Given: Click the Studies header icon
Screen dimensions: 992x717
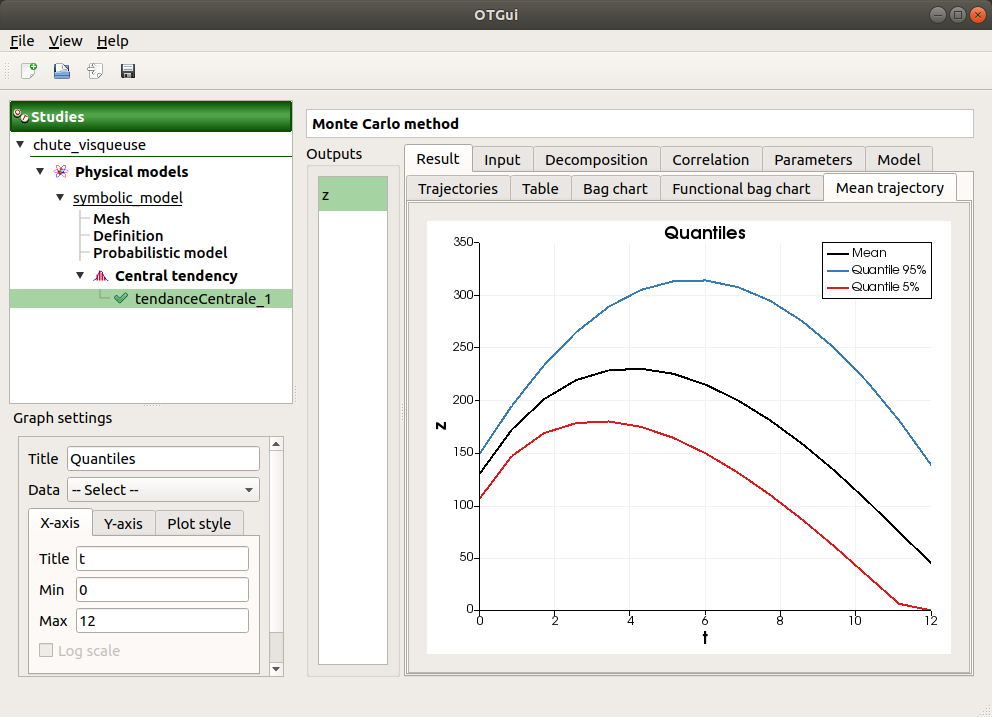Looking at the screenshot, I should click(21, 116).
